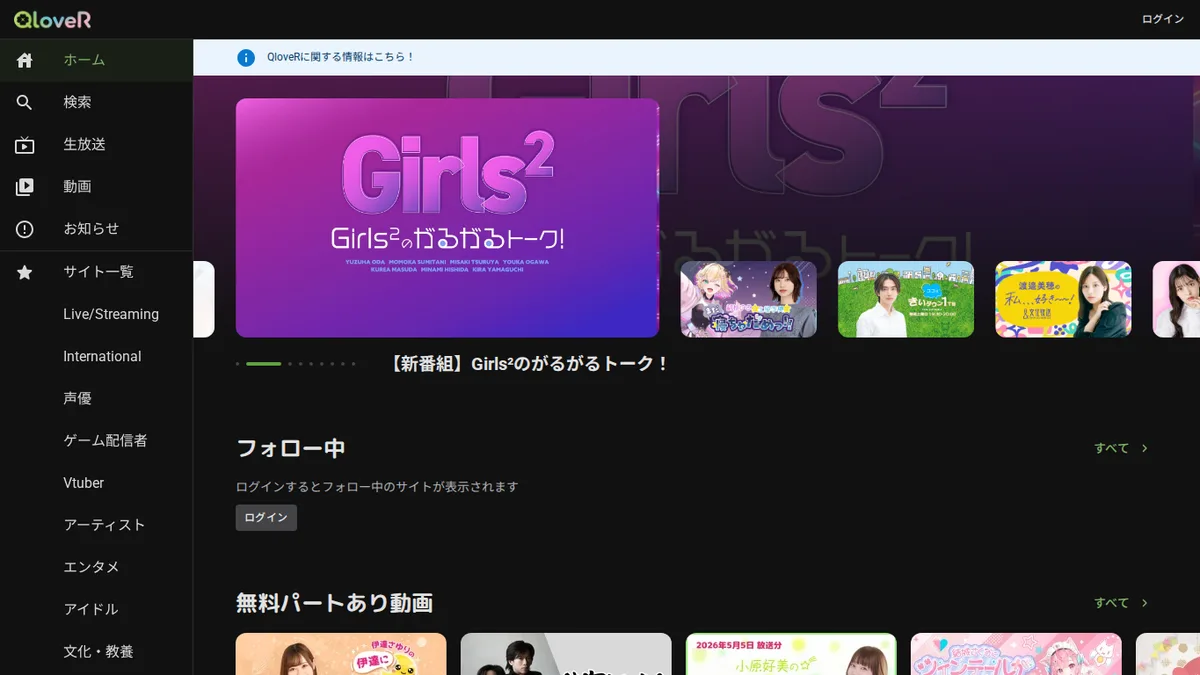Click the search magnifier icon
This screenshot has width=1200, height=675.
(x=25, y=102)
